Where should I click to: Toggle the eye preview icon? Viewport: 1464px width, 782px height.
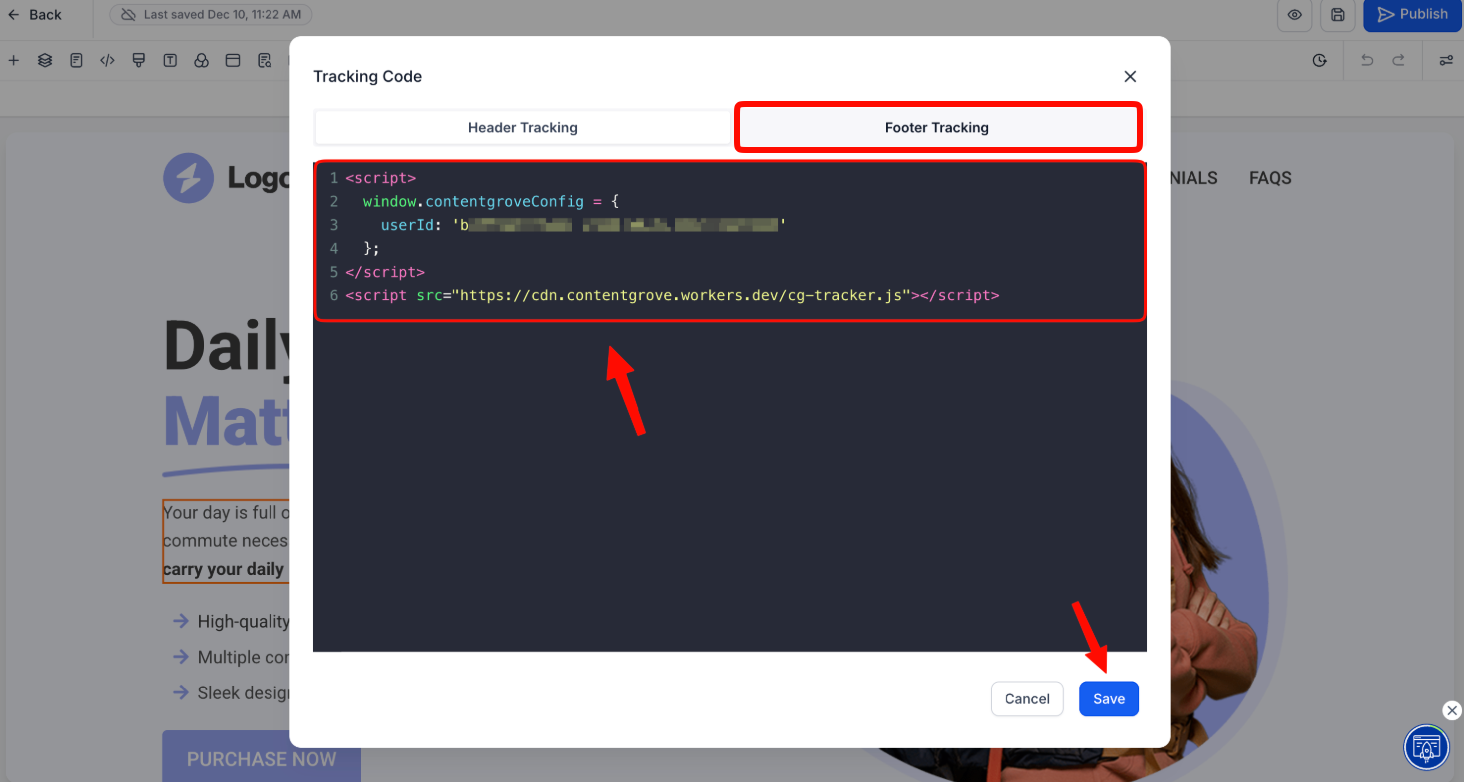(x=1294, y=15)
